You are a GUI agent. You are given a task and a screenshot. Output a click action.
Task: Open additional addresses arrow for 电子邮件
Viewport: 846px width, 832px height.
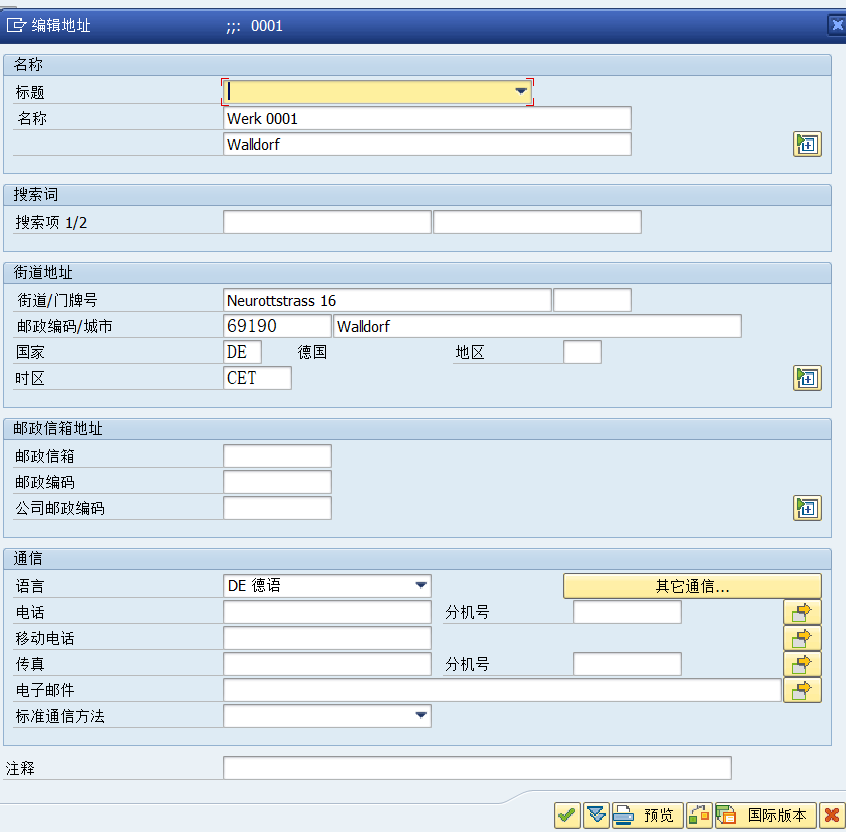802,690
